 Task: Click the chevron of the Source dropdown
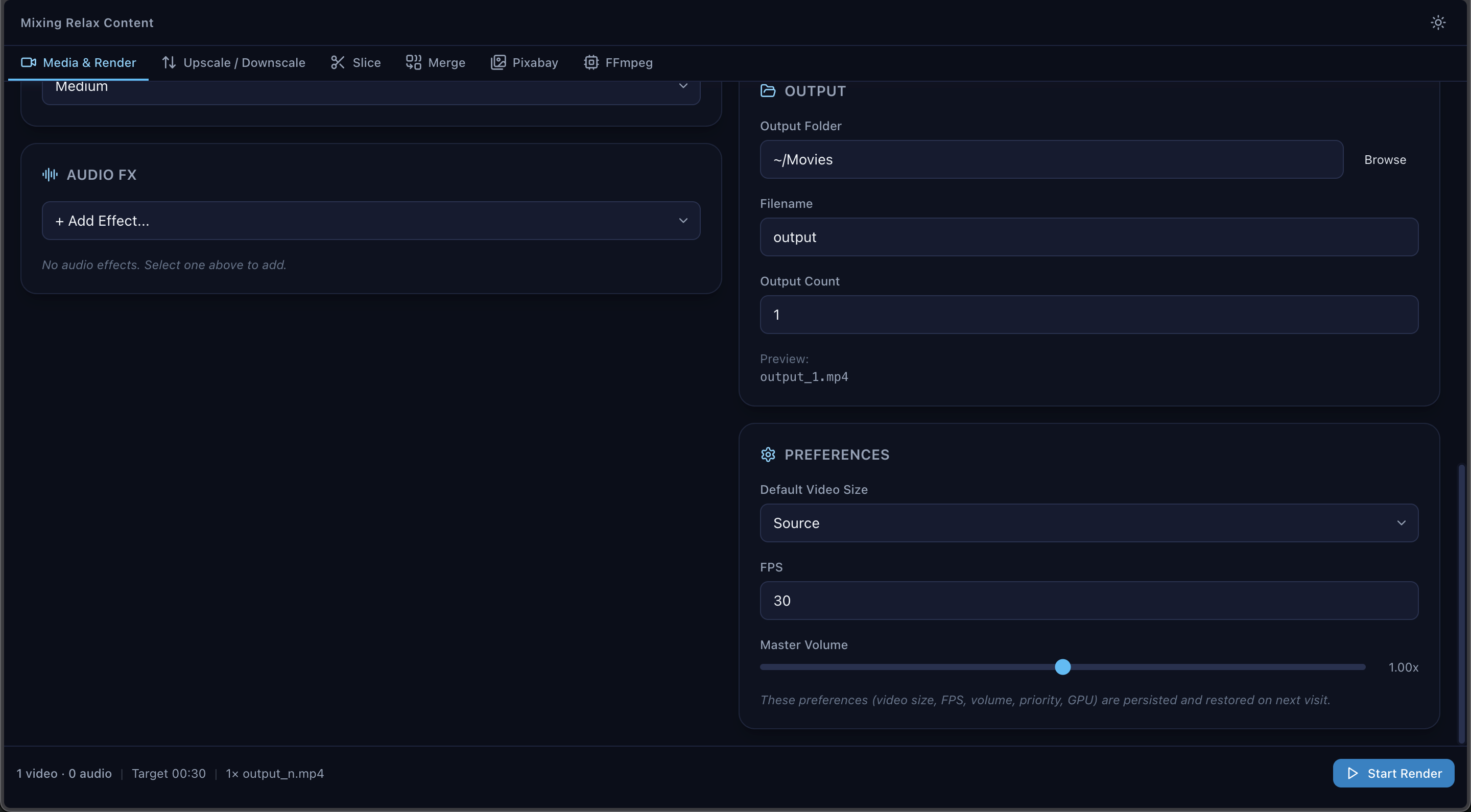click(1401, 522)
